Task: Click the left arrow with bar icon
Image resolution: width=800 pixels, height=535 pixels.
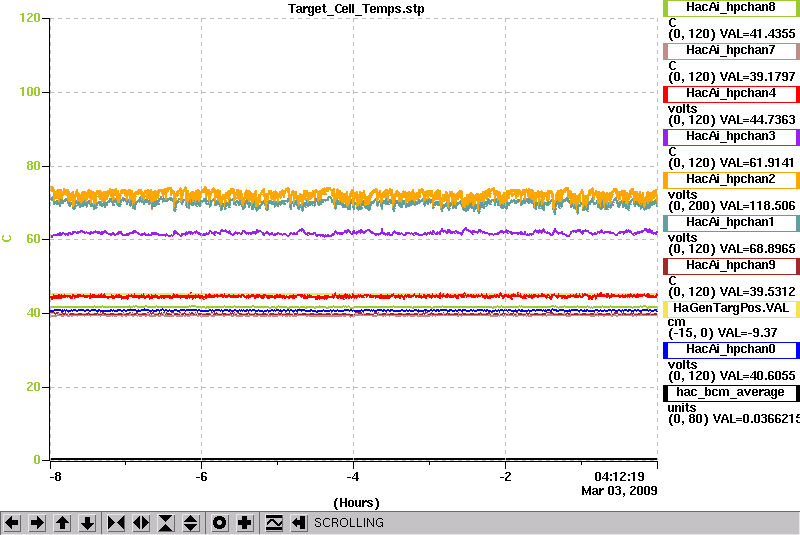Action: (x=299, y=523)
